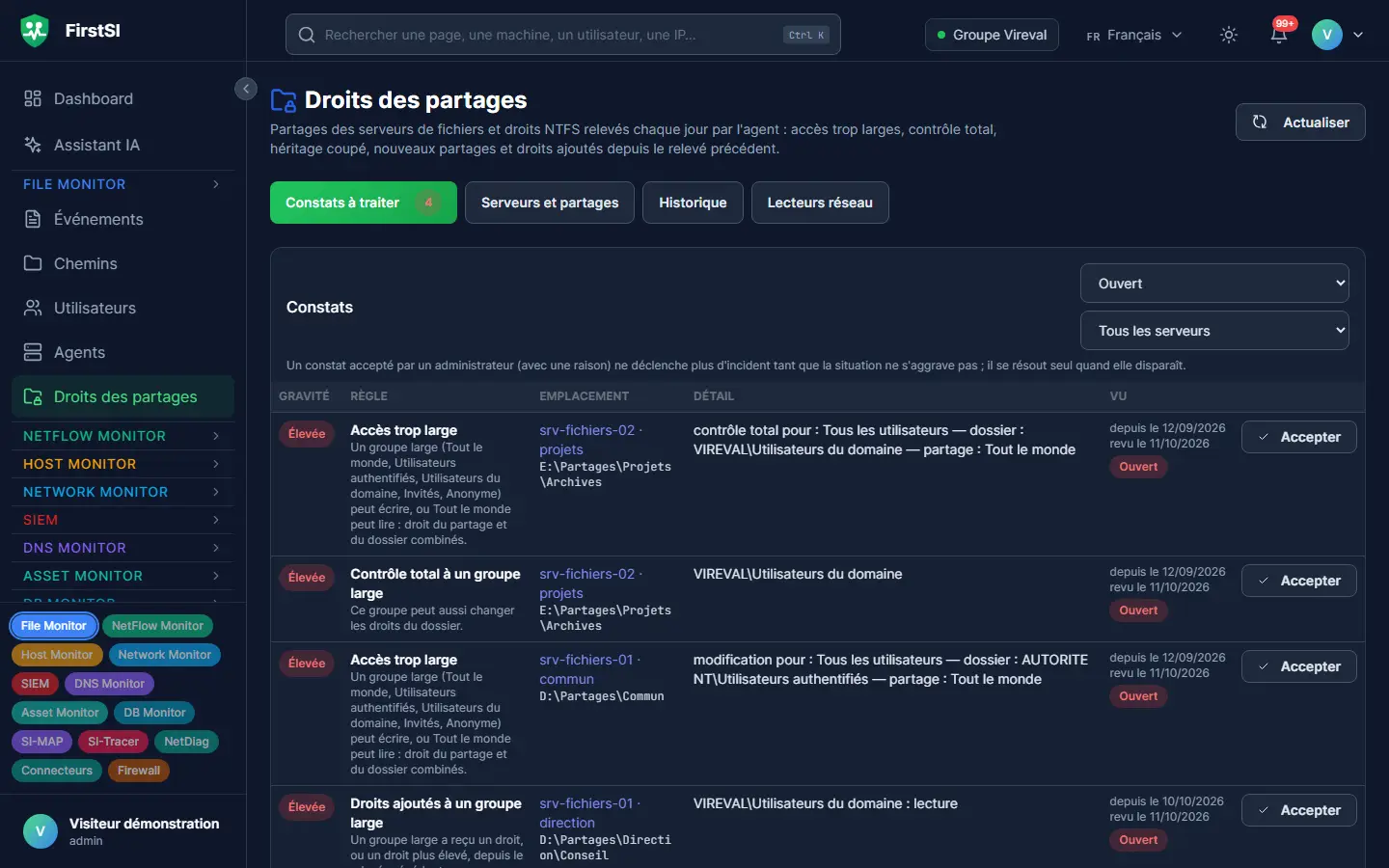The height and width of the screenshot is (868, 1389).
Task: Switch to Serveurs et partages tab
Action: click(x=550, y=203)
